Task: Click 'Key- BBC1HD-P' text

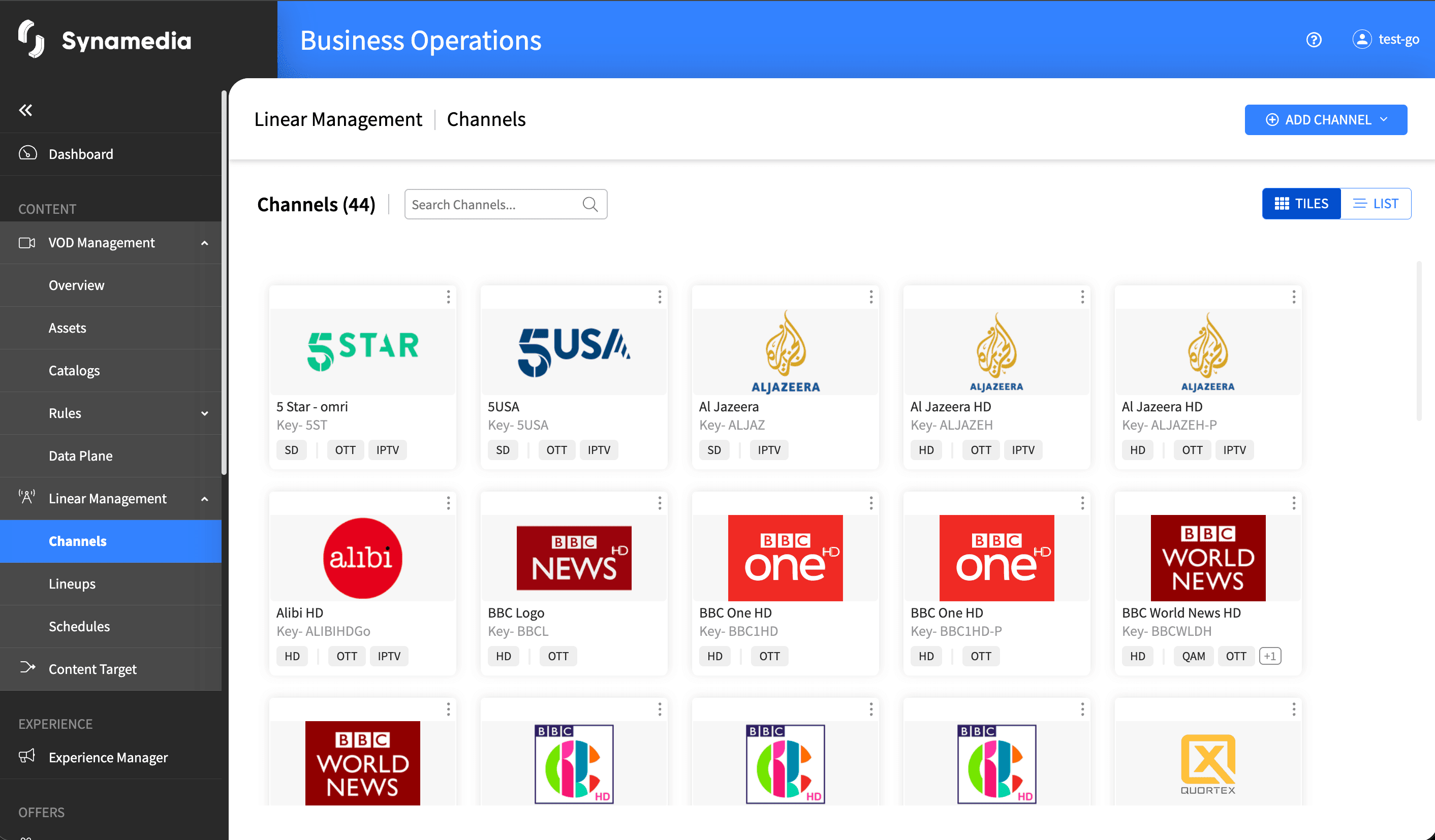Action: [x=955, y=631]
